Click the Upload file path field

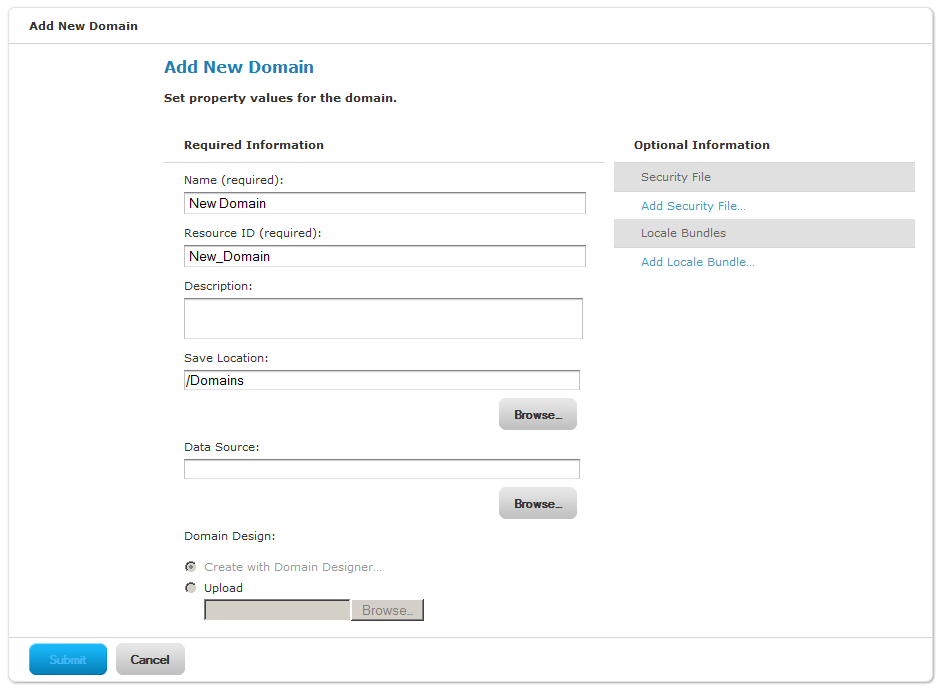coord(277,611)
